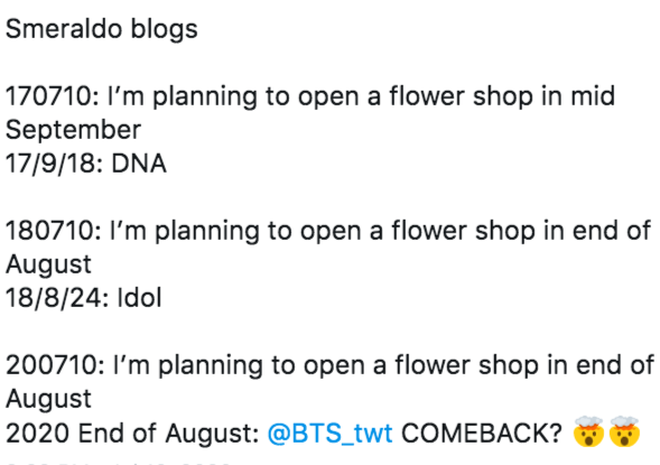This screenshot has height=465, width=660.
Task: Click the word September
Action: click(x=73, y=130)
